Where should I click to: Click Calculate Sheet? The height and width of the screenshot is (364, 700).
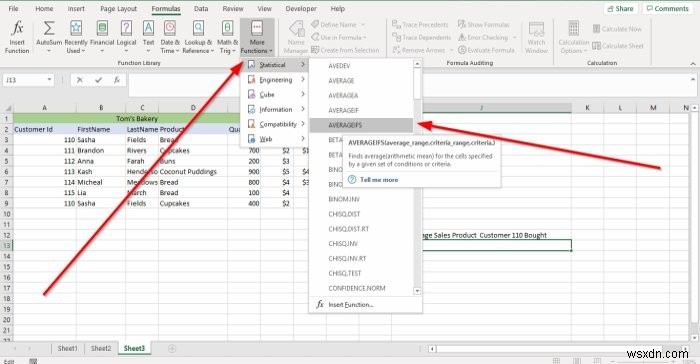pos(618,46)
